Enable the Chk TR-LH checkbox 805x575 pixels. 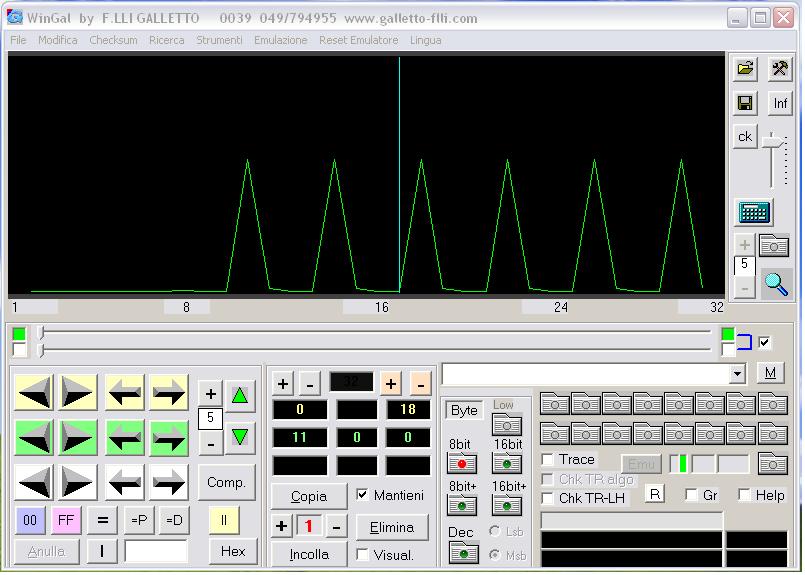click(548, 498)
